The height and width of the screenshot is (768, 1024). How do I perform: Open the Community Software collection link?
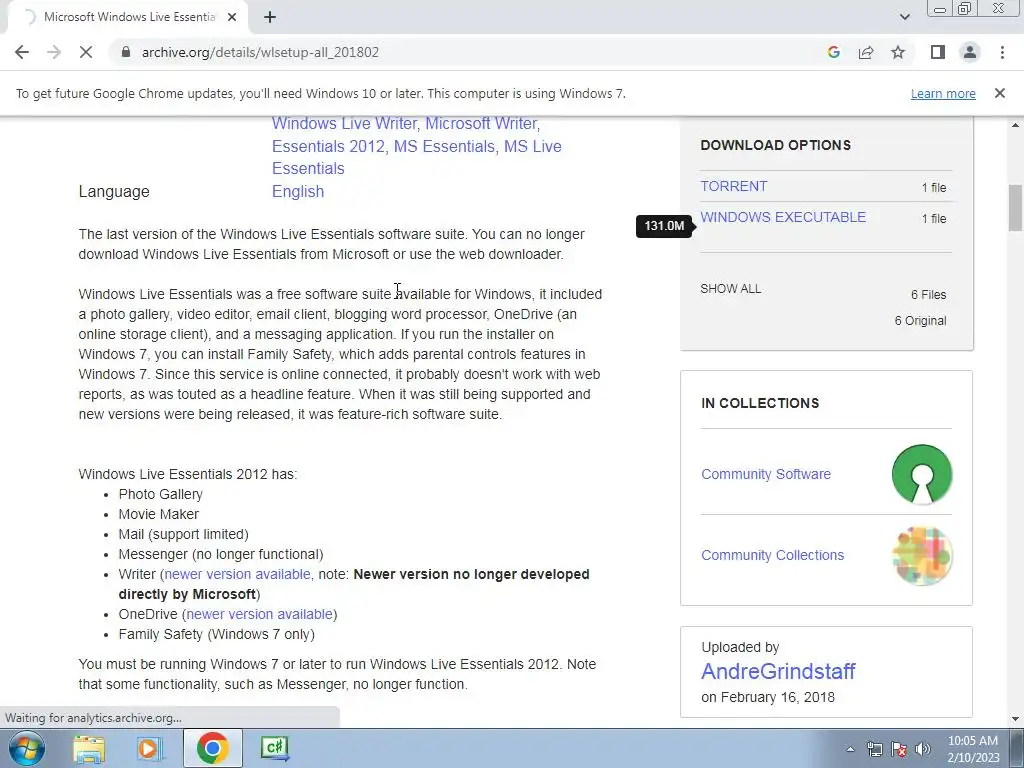[x=766, y=474]
